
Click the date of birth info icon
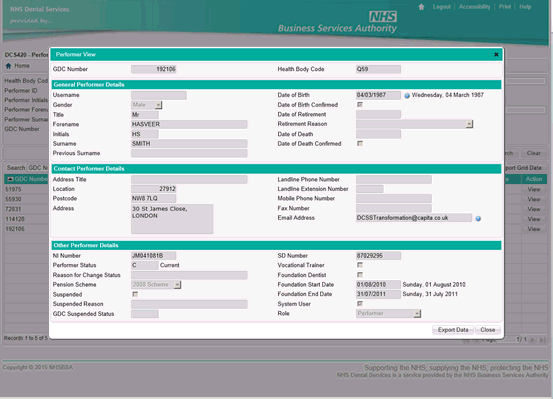[x=407, y=96]
